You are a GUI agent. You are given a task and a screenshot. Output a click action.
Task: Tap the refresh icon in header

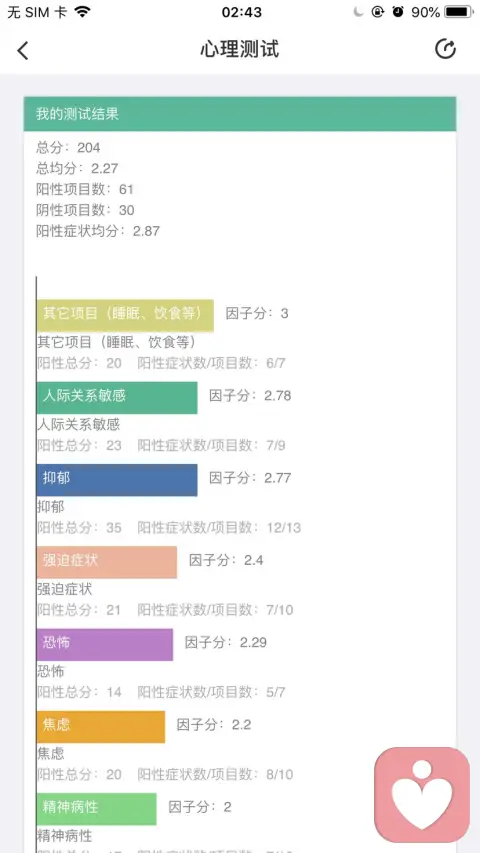pos(445,49)
